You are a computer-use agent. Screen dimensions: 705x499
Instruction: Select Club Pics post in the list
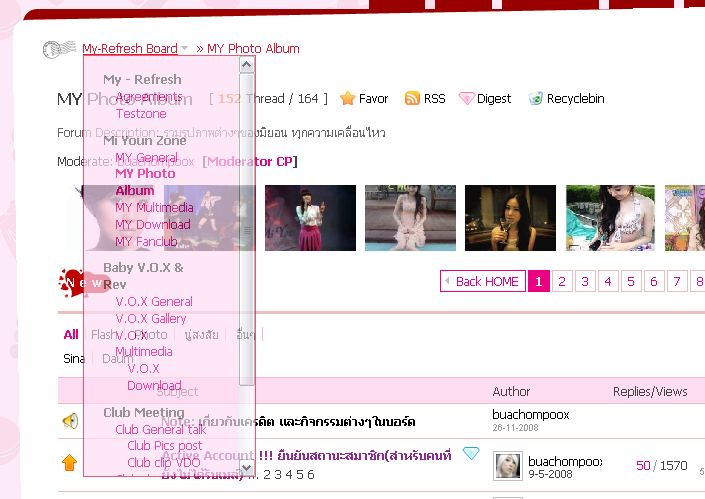pos(165,446)
